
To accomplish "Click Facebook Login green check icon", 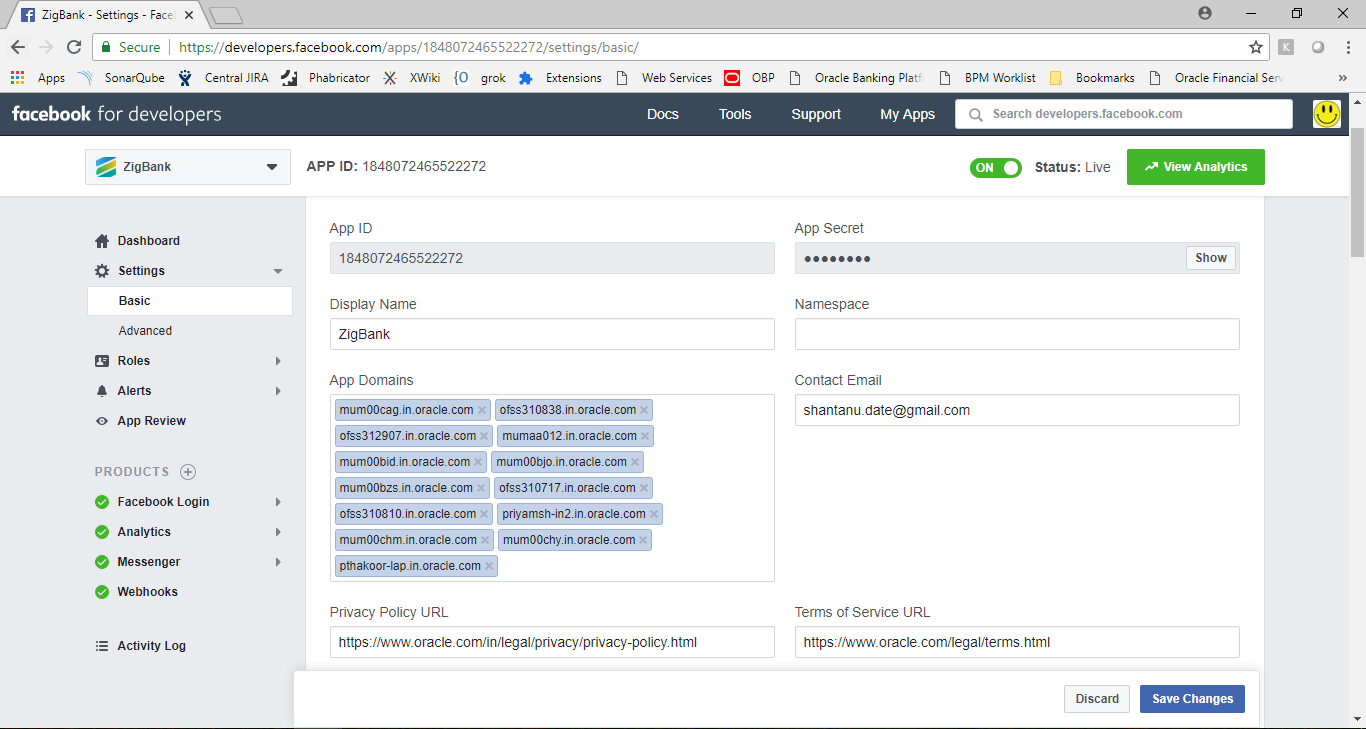I will (102, 502).
